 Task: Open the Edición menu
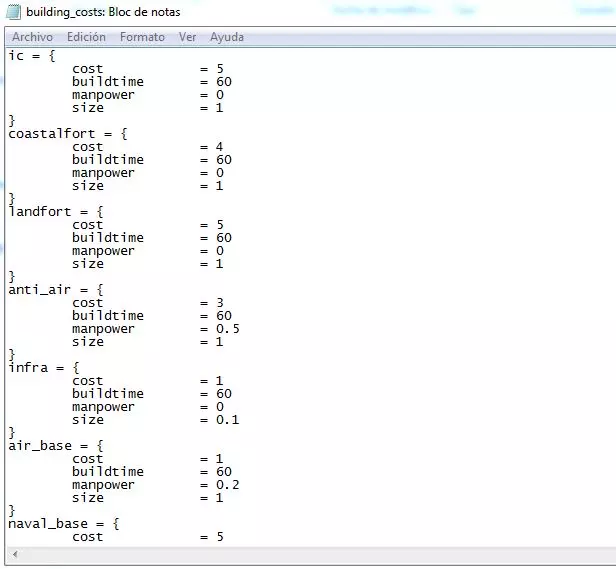(x=86, y=37)
